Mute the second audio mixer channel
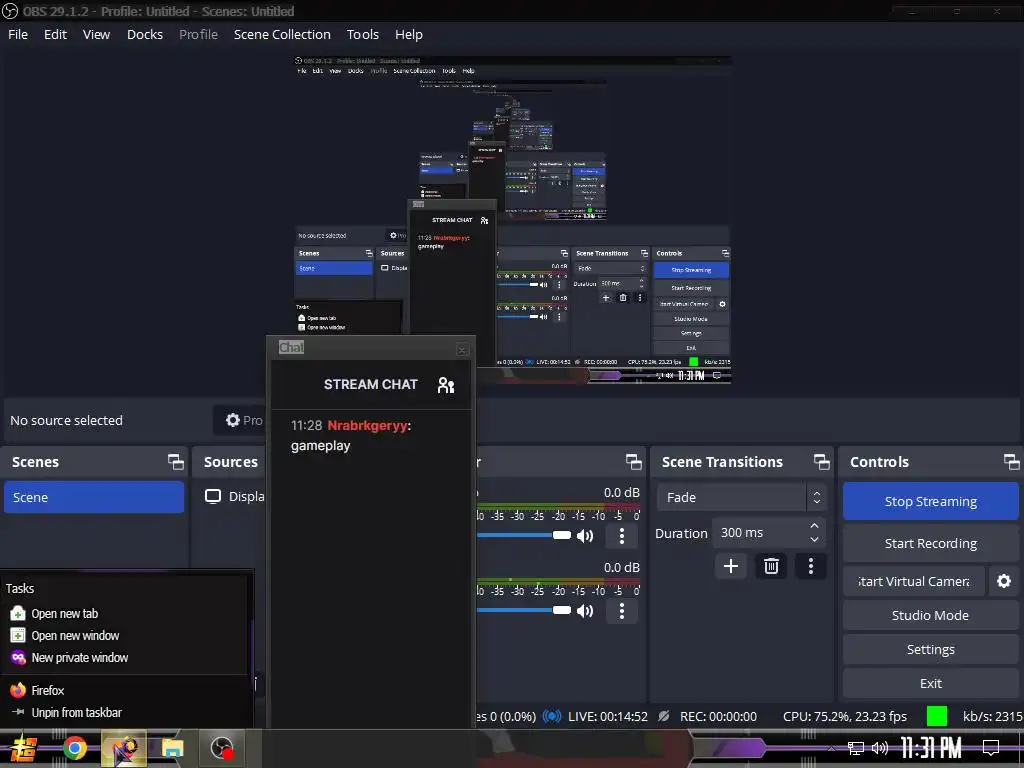This screenshot has height=768, width=1024. 585,611
